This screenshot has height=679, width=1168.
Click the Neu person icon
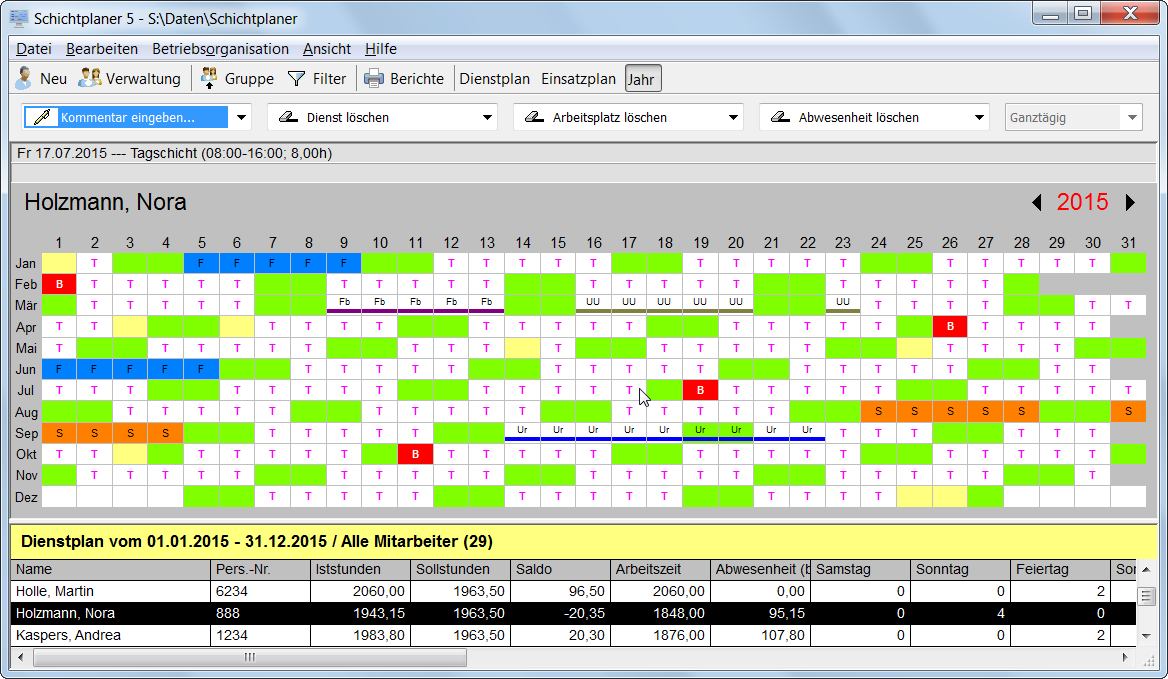click(24, 78)
